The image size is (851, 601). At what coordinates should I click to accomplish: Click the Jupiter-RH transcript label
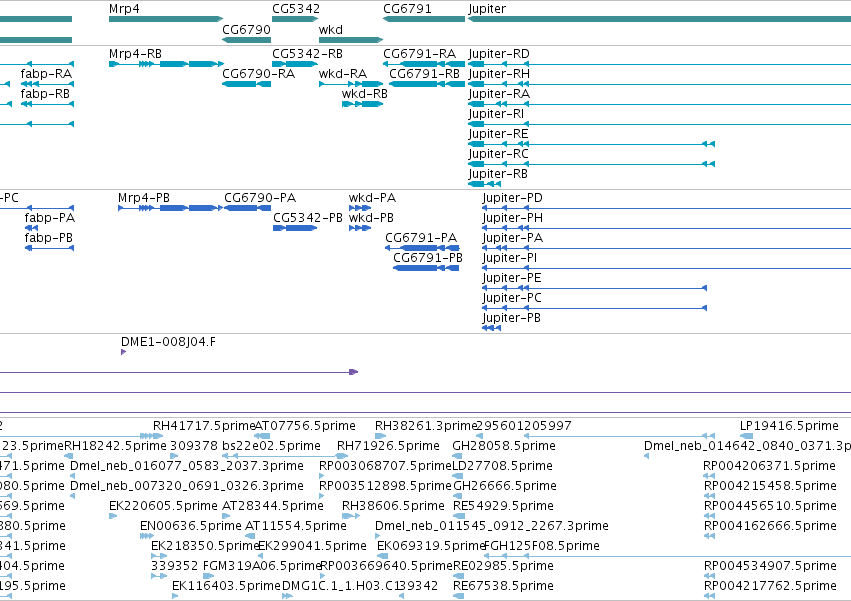[499, 74]
